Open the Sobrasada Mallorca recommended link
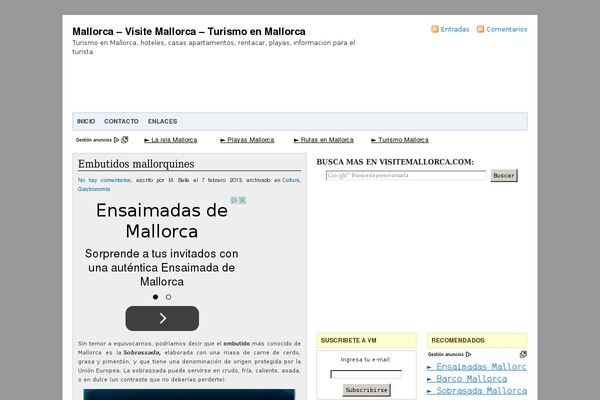Screen dimensions: 600x400 (477, 391)
